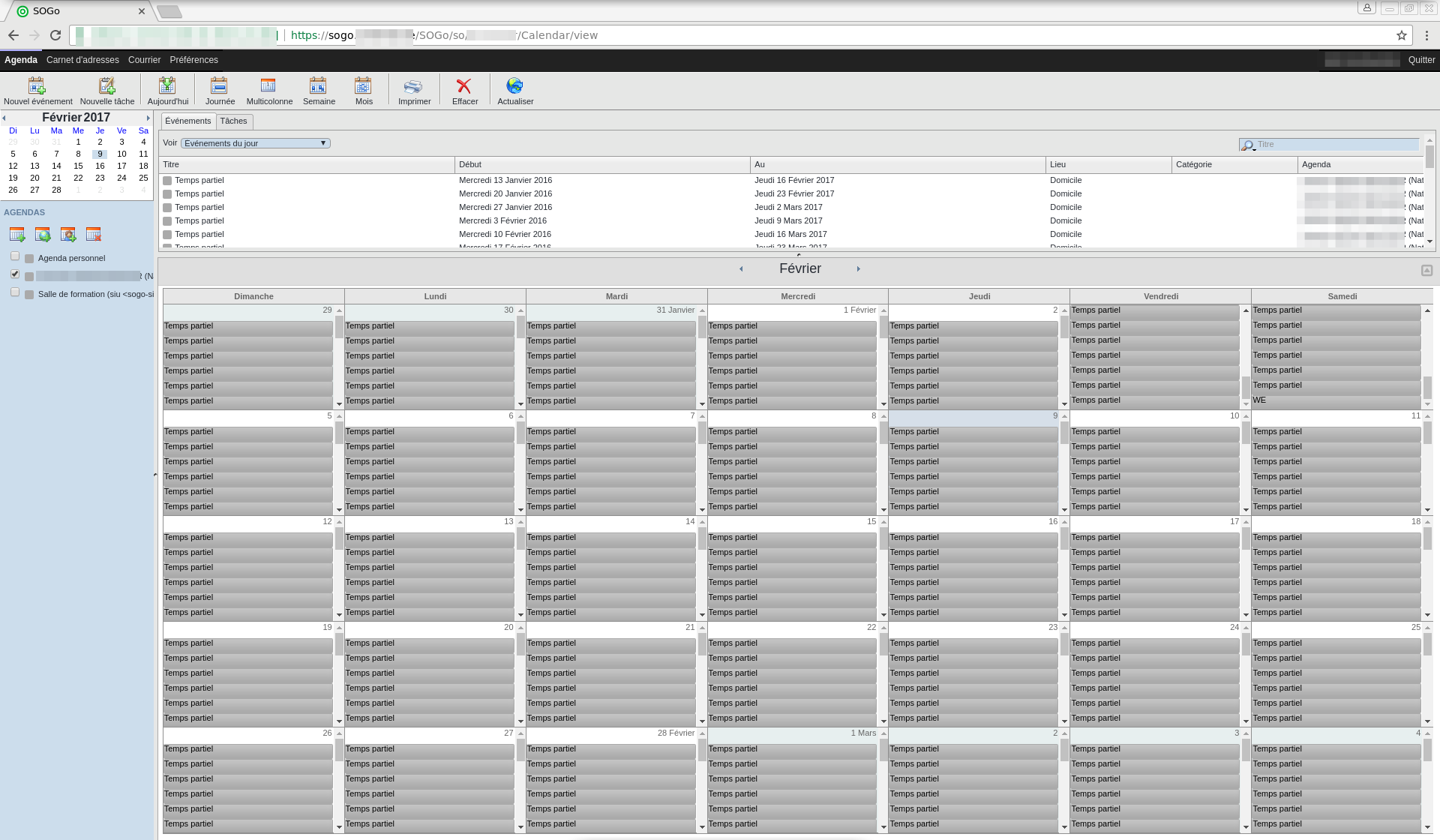Viewport: 1440px width, 840px height.
Task: Go to previous month beside Février header
Action: [x=741, y=268]
